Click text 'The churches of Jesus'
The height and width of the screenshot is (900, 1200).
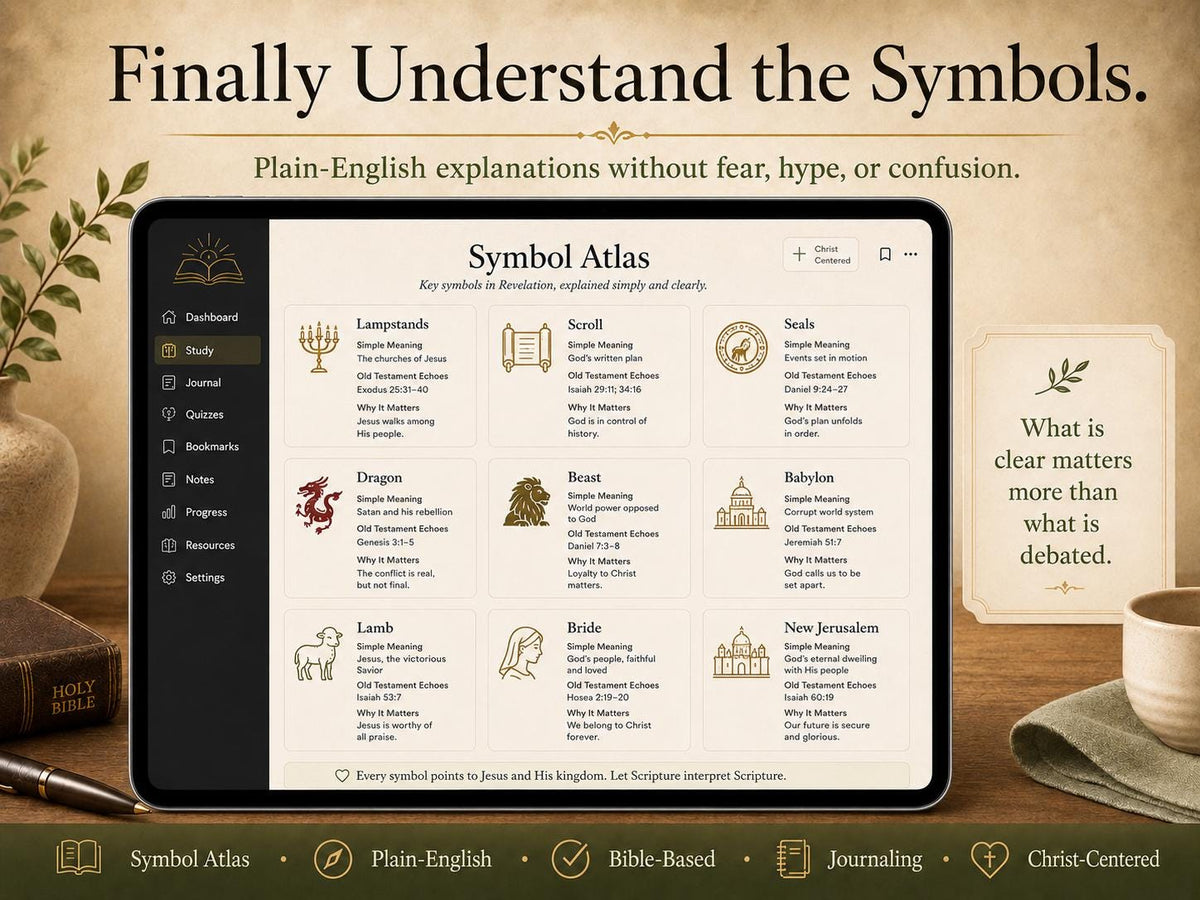402,358
